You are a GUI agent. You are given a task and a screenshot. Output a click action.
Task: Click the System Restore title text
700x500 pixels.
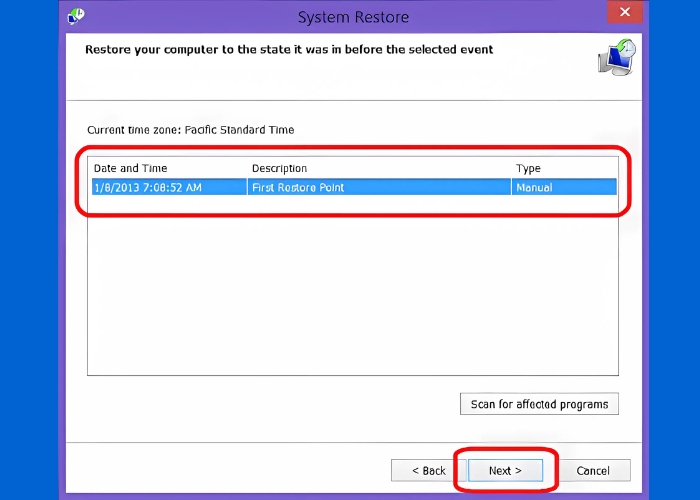click(x=353, y=17)
